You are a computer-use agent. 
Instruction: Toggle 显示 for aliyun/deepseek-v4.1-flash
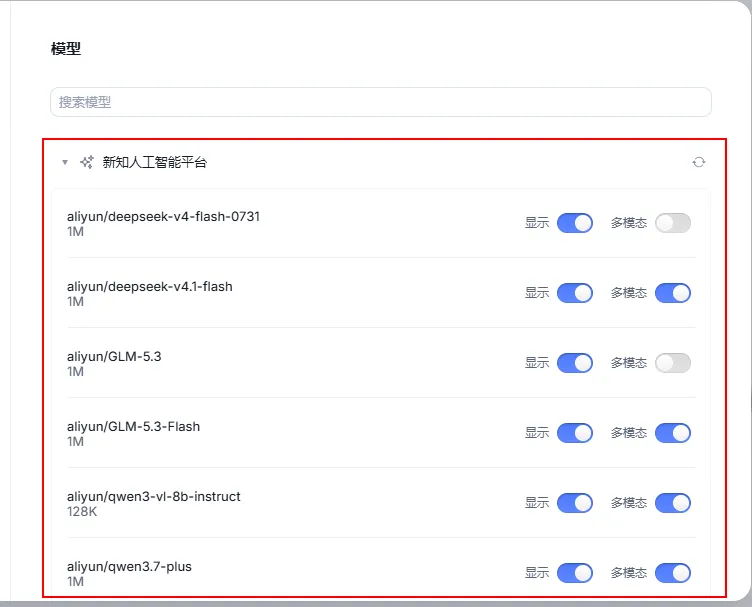tap(575, 293)
